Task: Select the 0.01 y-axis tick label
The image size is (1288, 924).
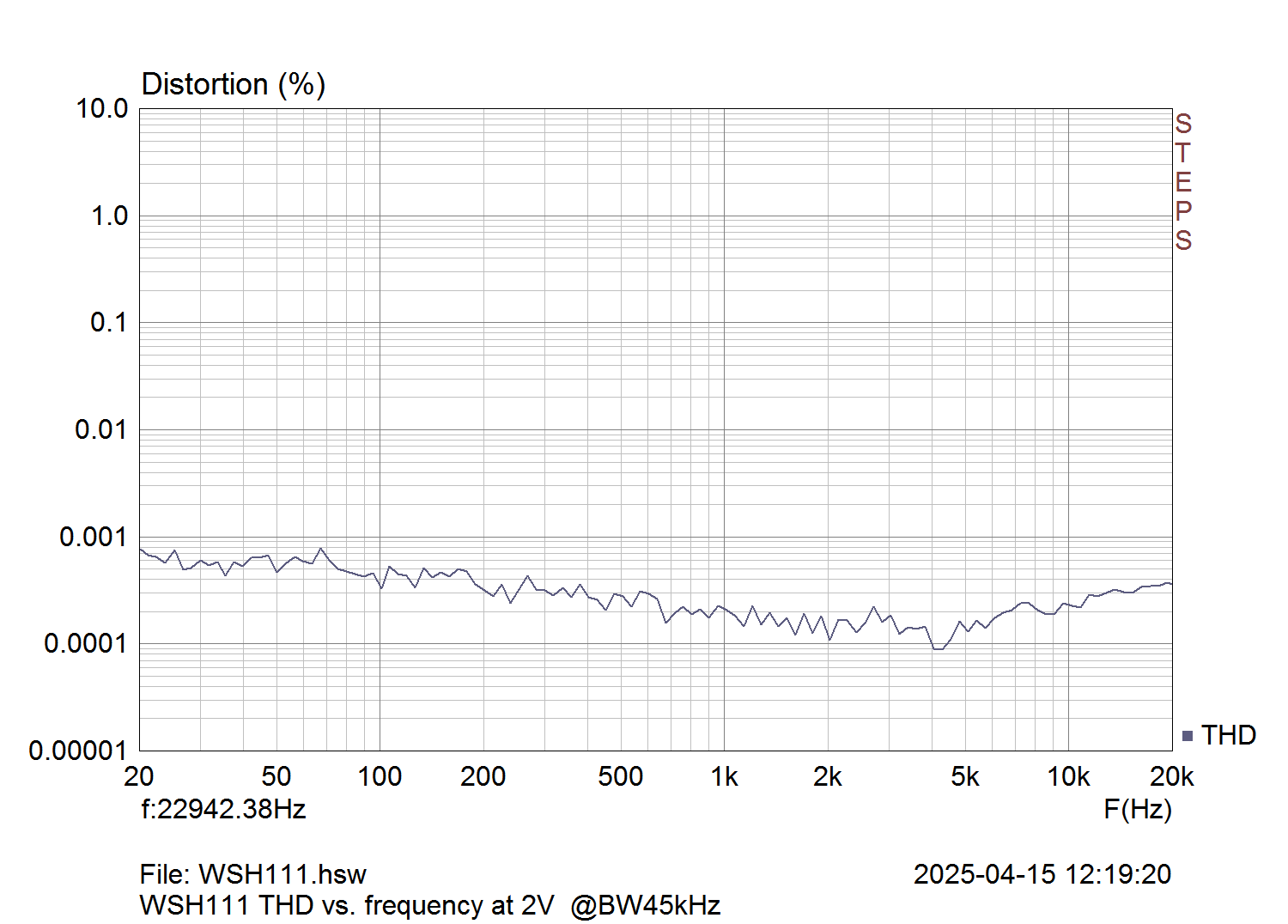Action: coord(100,429)
